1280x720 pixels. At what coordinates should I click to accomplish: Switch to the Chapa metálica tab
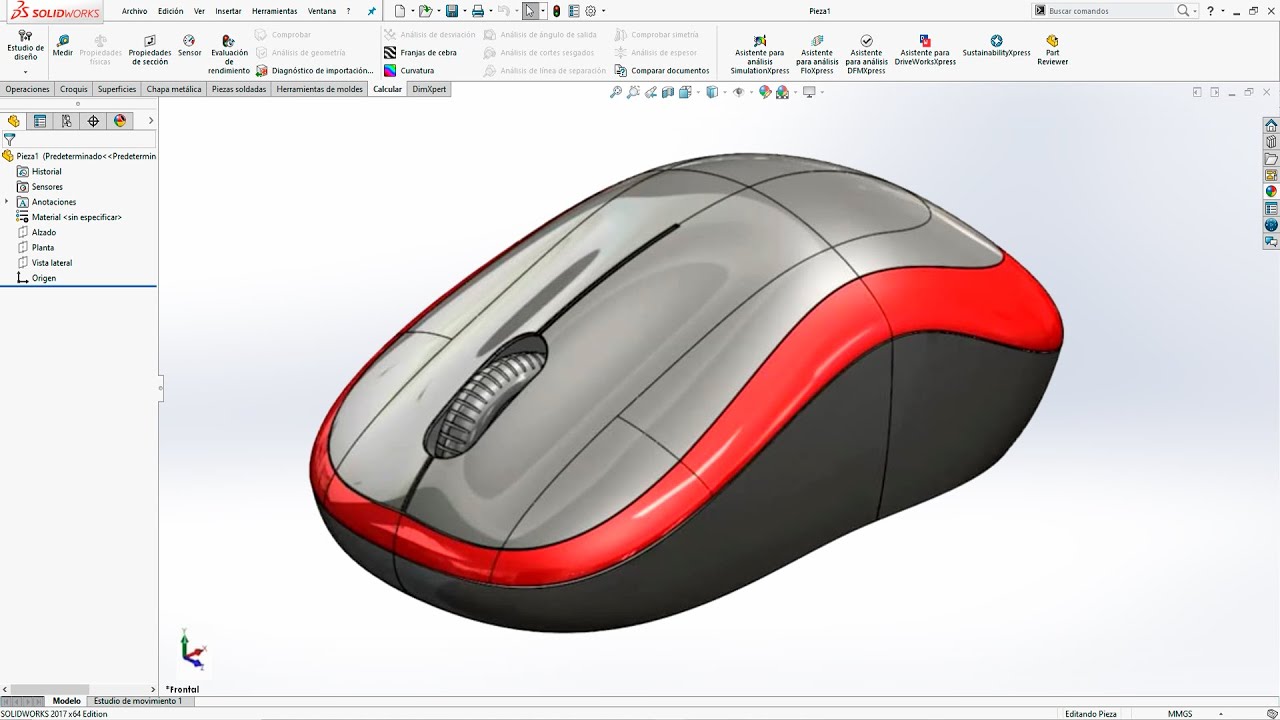(174, 89)
